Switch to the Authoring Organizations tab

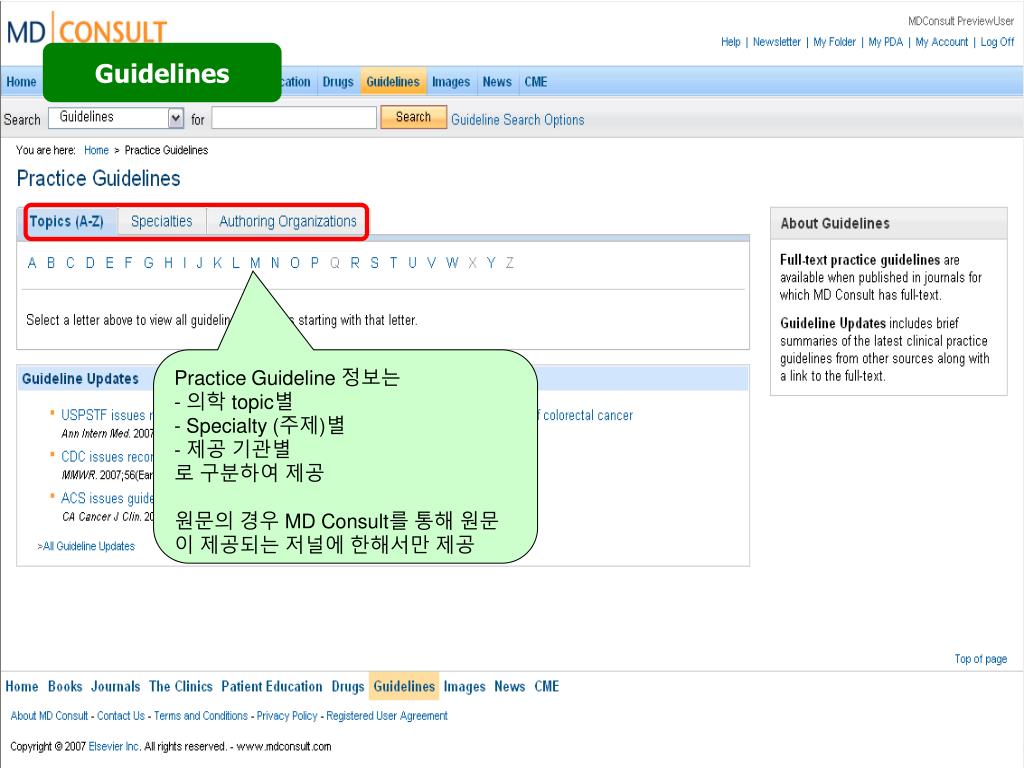[x=288, y=221]
